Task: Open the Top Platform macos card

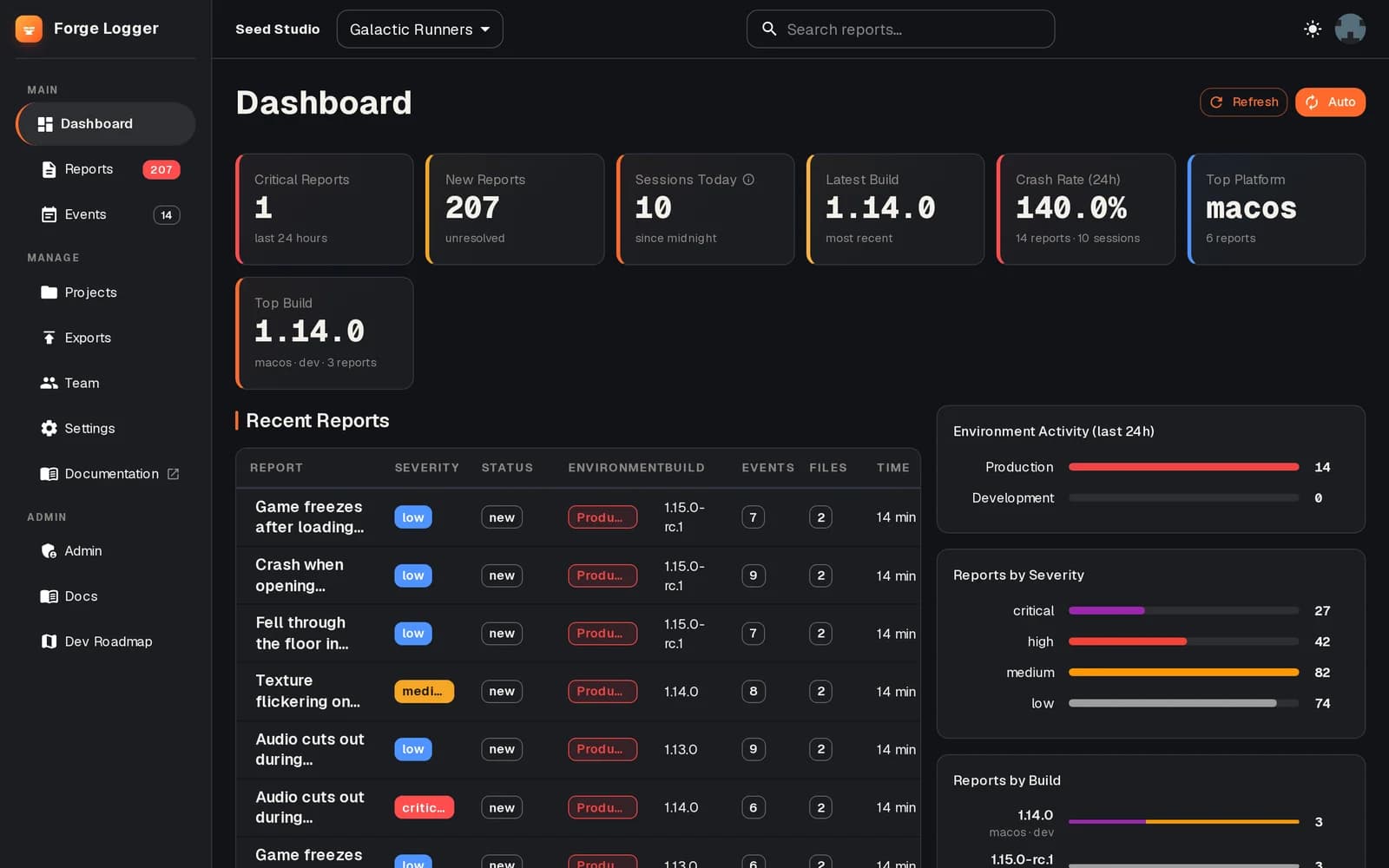Action: pos(1276,209)
